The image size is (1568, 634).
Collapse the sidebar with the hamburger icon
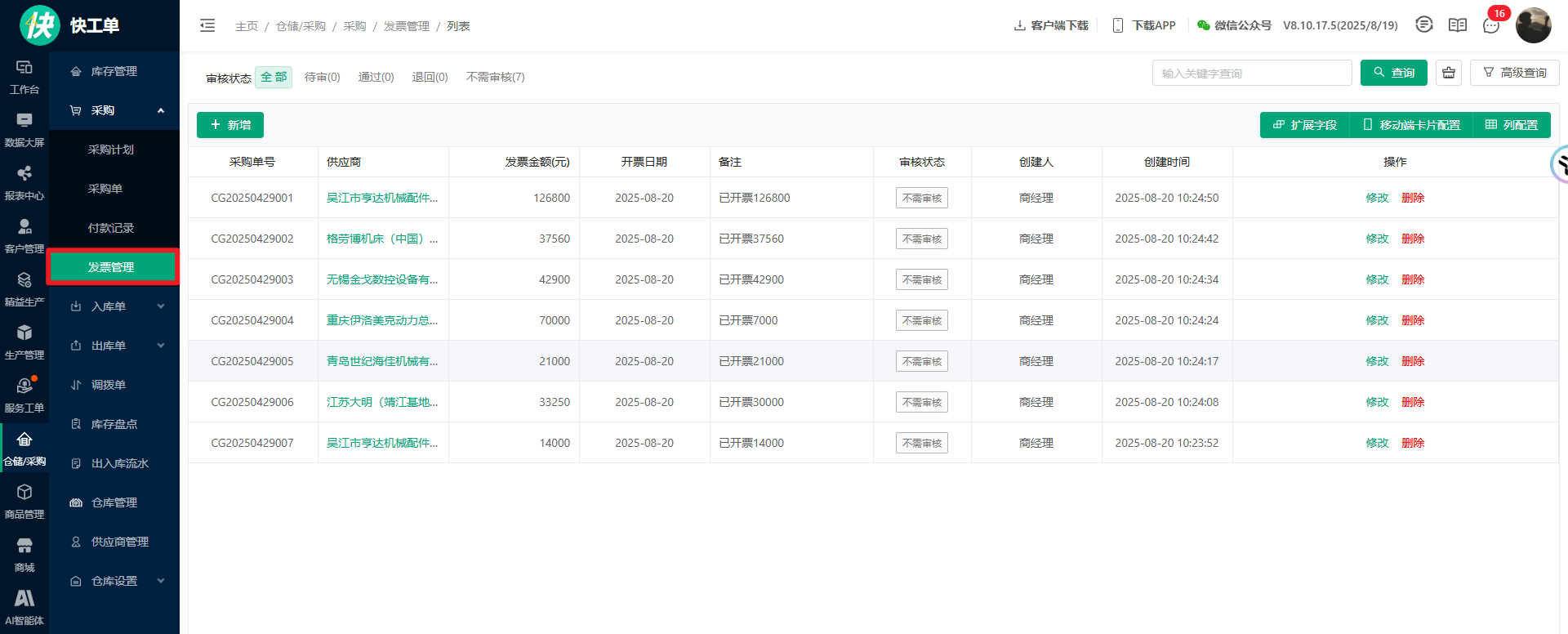click(x=207, y=25)
